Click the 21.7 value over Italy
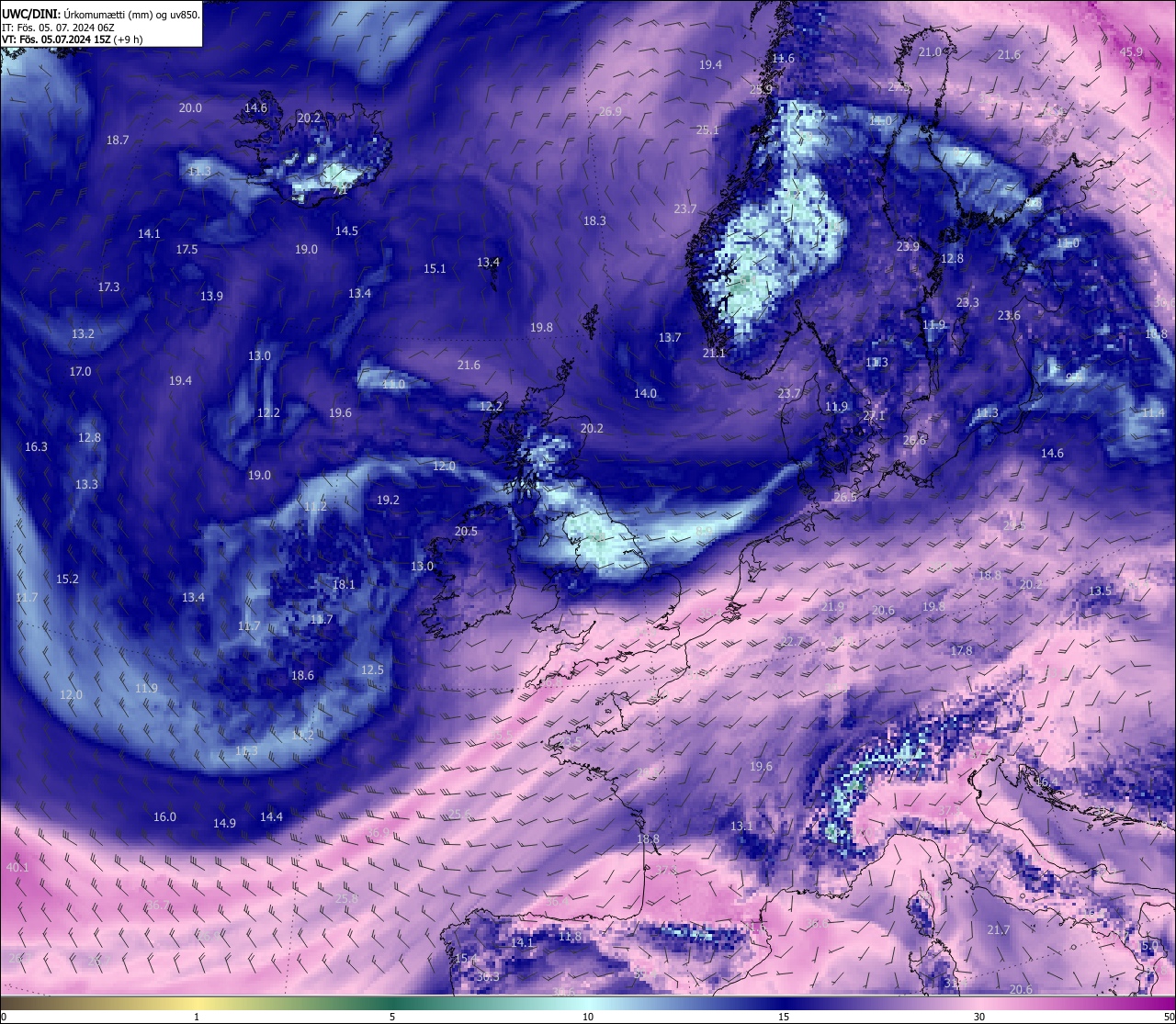 point(999,930)
